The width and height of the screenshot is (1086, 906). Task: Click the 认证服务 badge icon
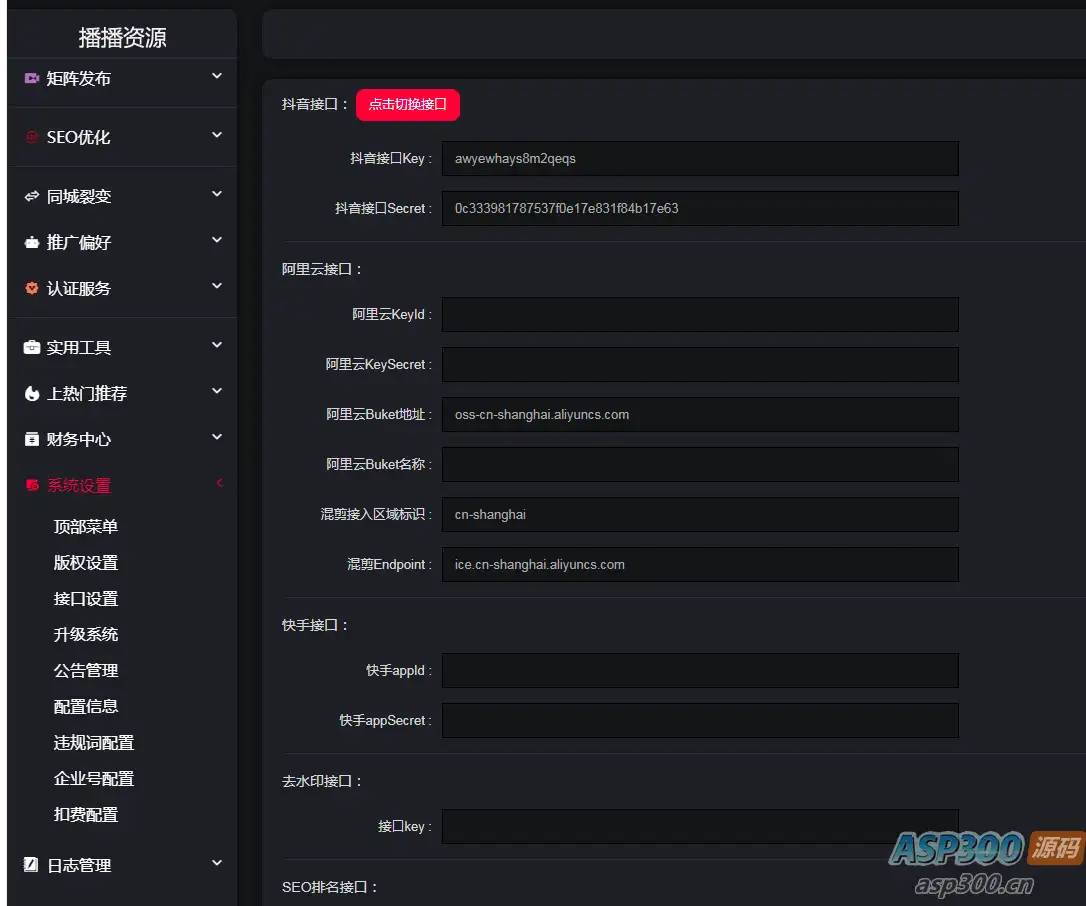31,288
